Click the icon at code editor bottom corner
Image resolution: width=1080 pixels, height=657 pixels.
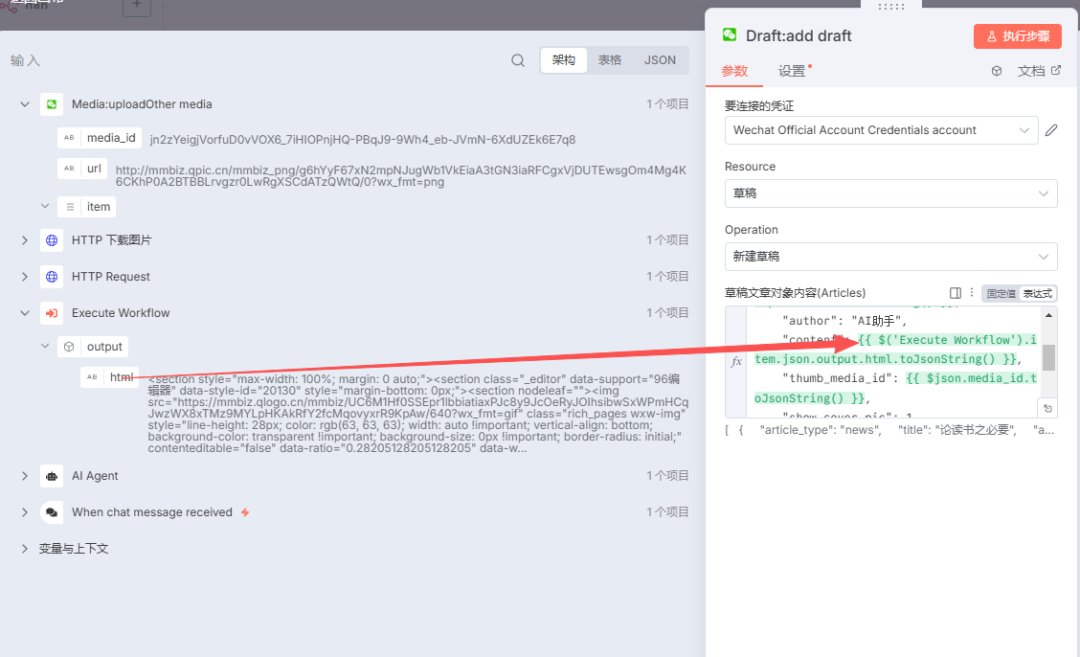point(1048,408)
